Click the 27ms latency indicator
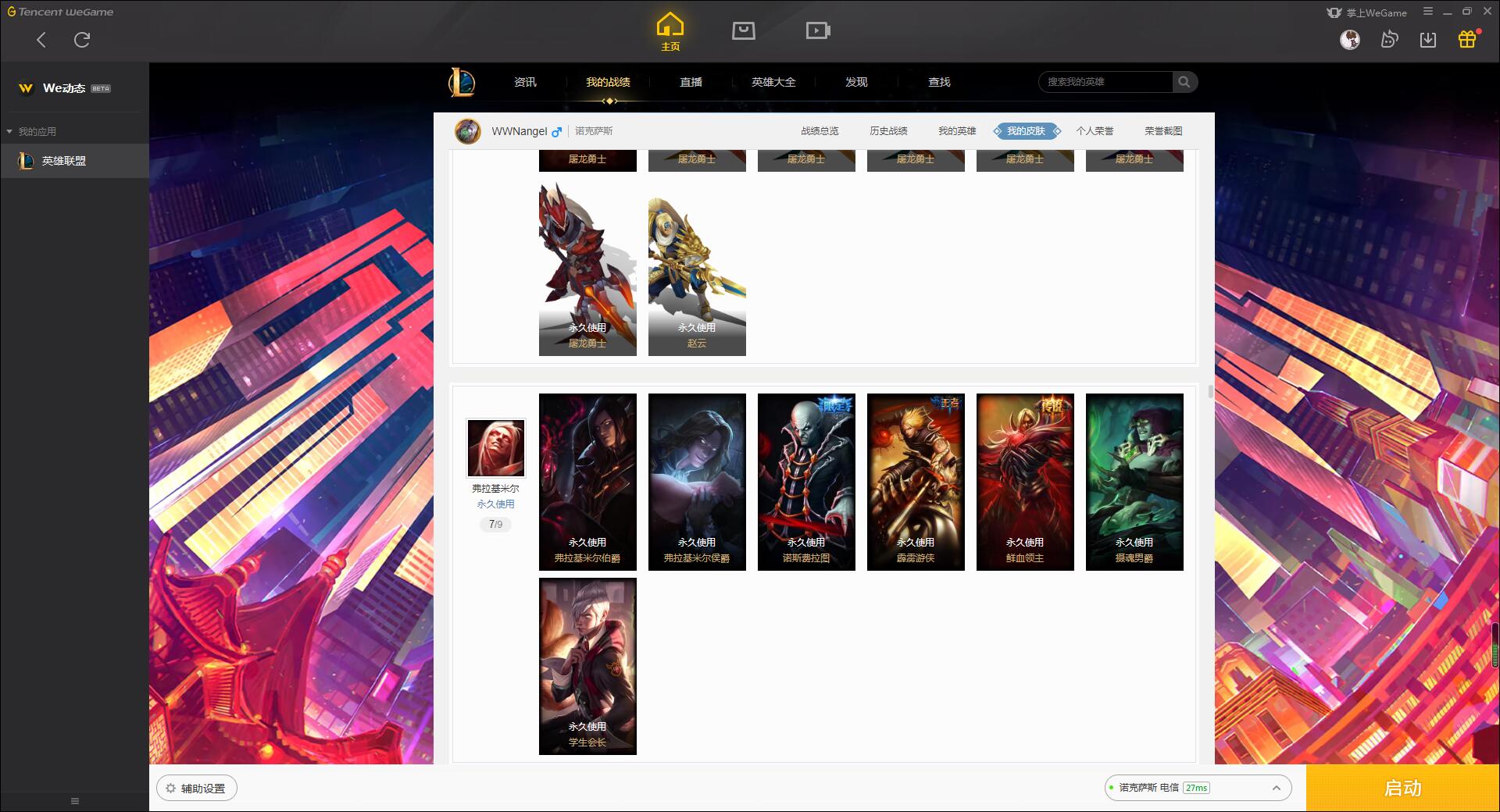The image size is (1500, 812). pyautogui.click(x=1196, y=789)
